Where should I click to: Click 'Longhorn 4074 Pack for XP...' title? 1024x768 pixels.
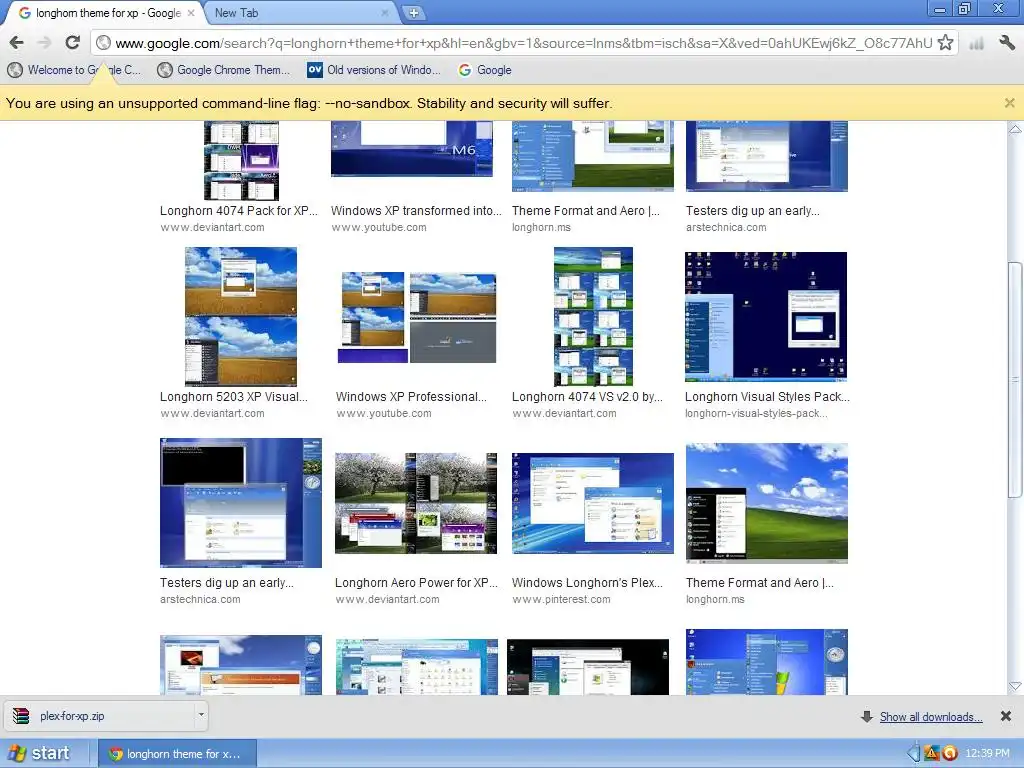tap(239, 211)
